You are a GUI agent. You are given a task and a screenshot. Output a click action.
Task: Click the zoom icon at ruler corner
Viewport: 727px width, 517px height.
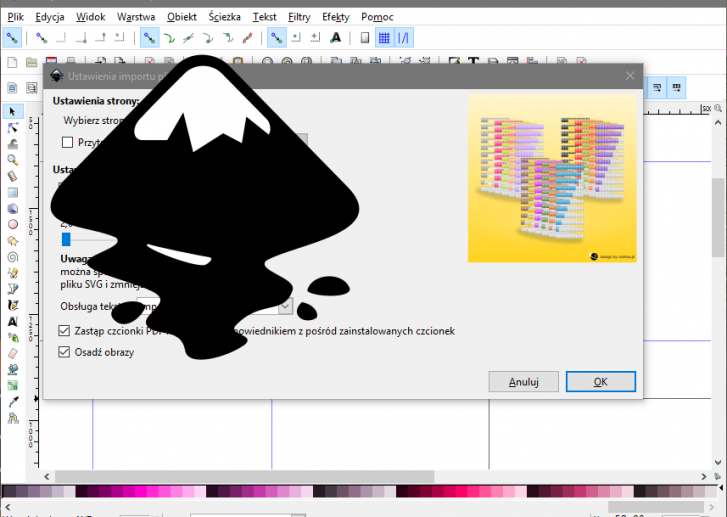pos(718,108)
